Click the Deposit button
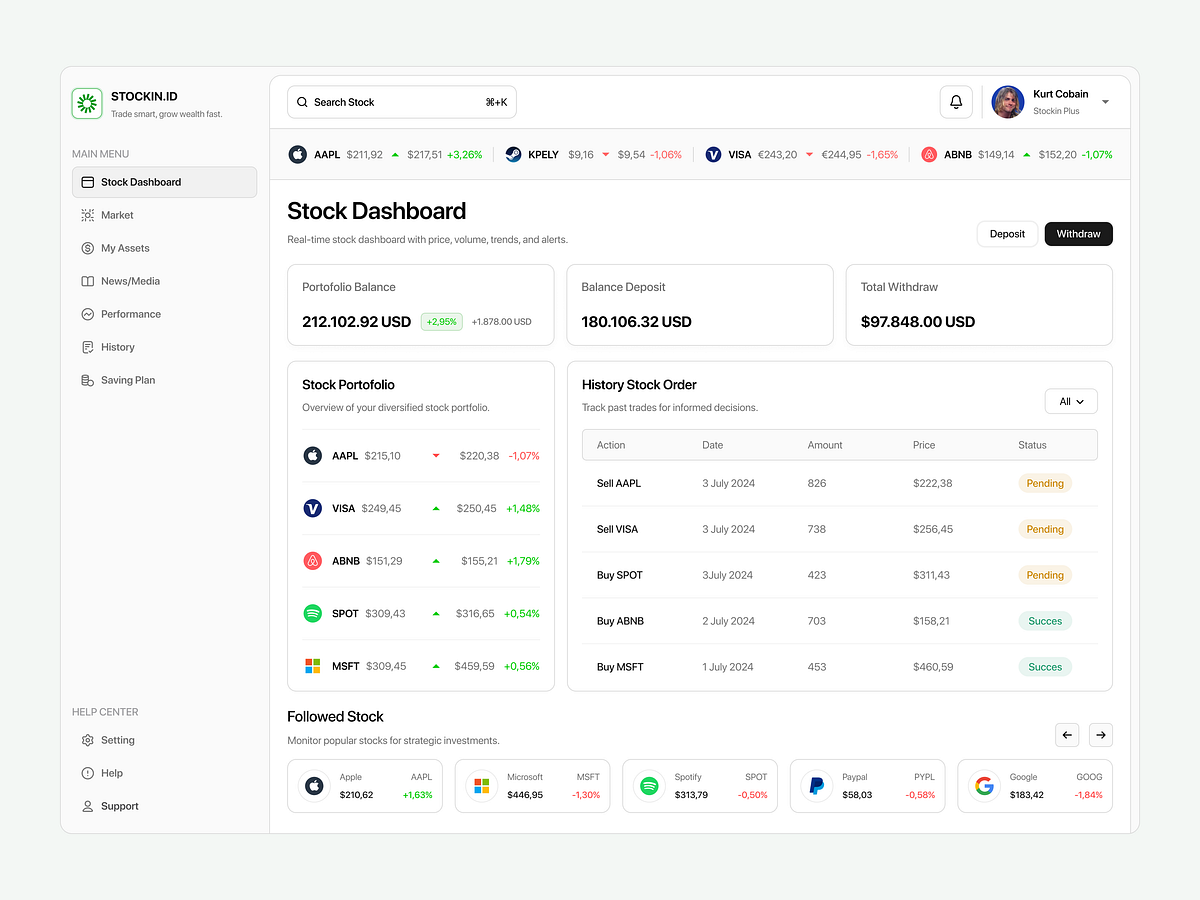Image resolution: width=1200 pixels, height=900 pixels. [x=1007, y=233]
